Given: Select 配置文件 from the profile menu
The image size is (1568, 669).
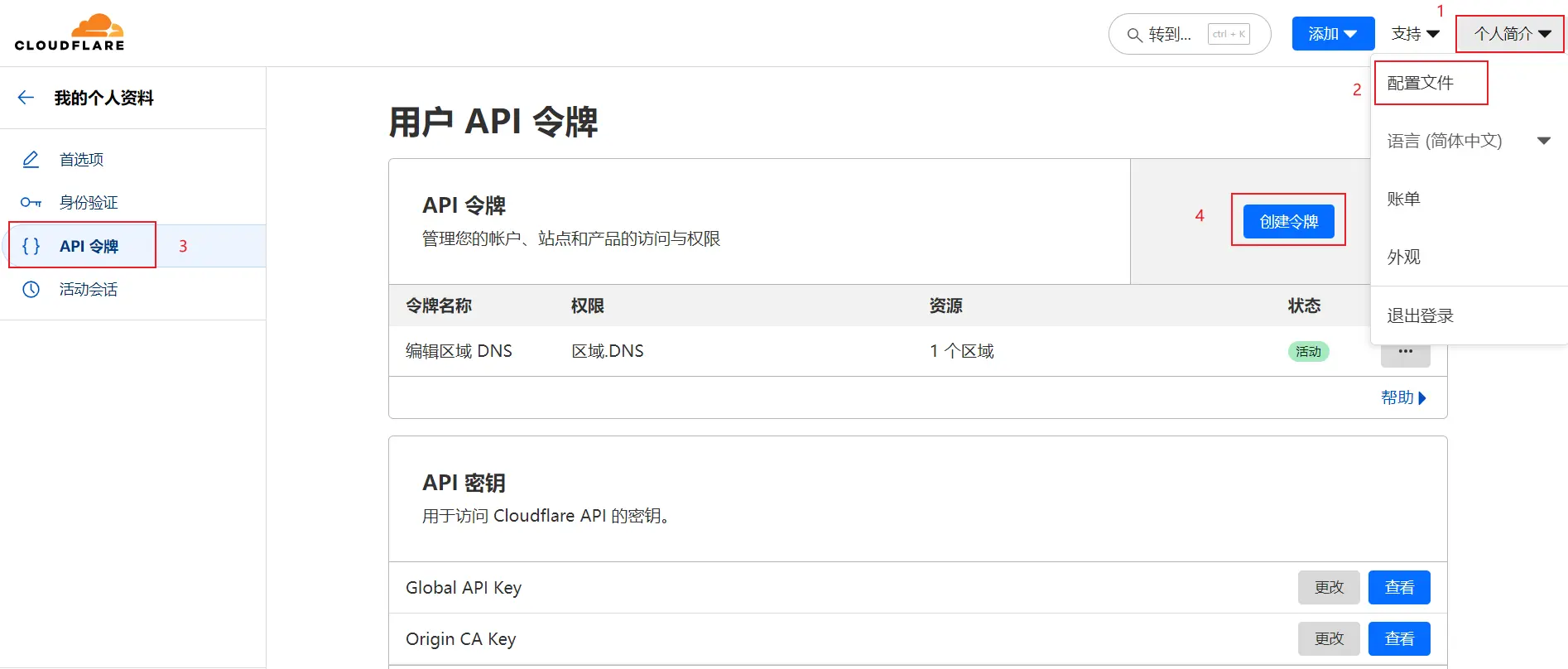Looking at the screenshot, I should [x=1421, y=83].
